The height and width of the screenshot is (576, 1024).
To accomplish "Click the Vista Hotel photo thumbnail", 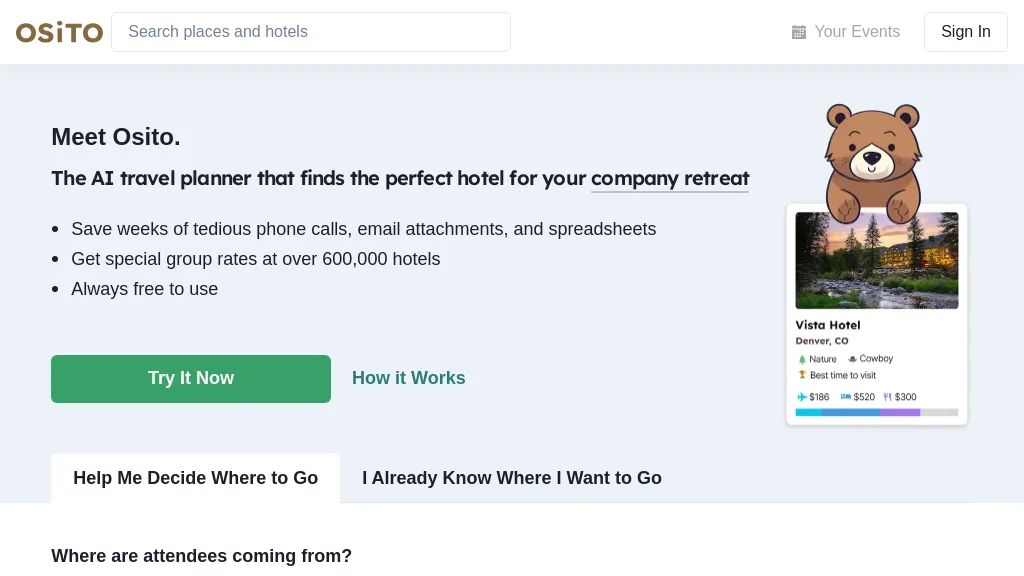I will [x=877, y=259].
